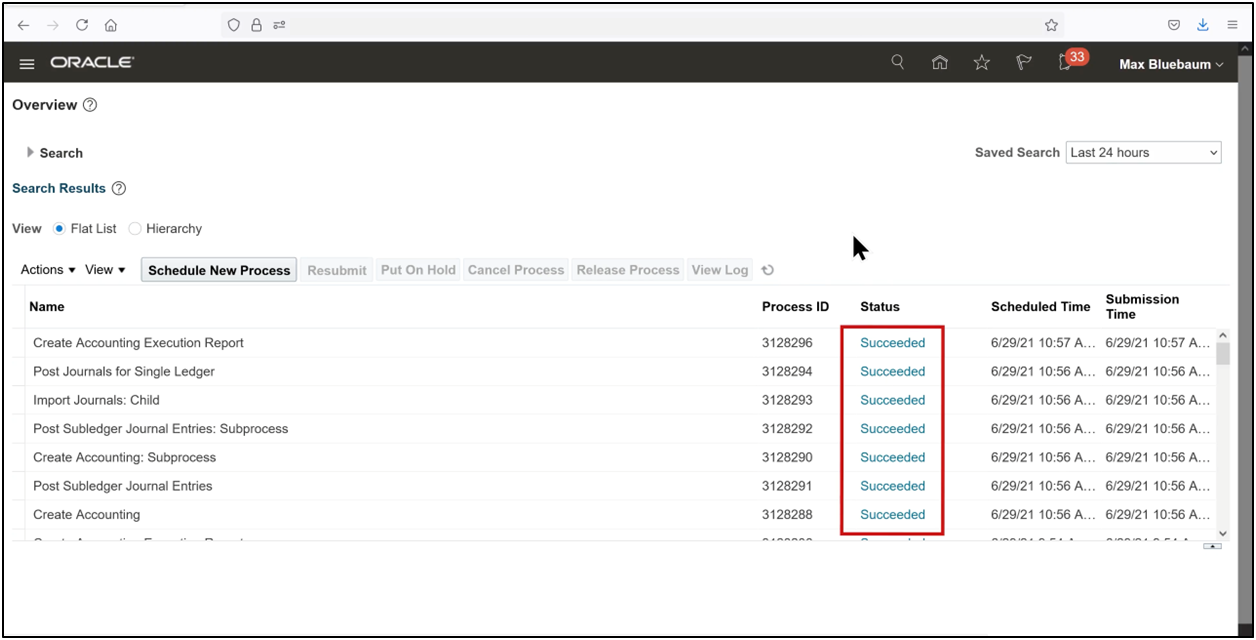Open the navigator hamburger menu

tap(27, 62)
